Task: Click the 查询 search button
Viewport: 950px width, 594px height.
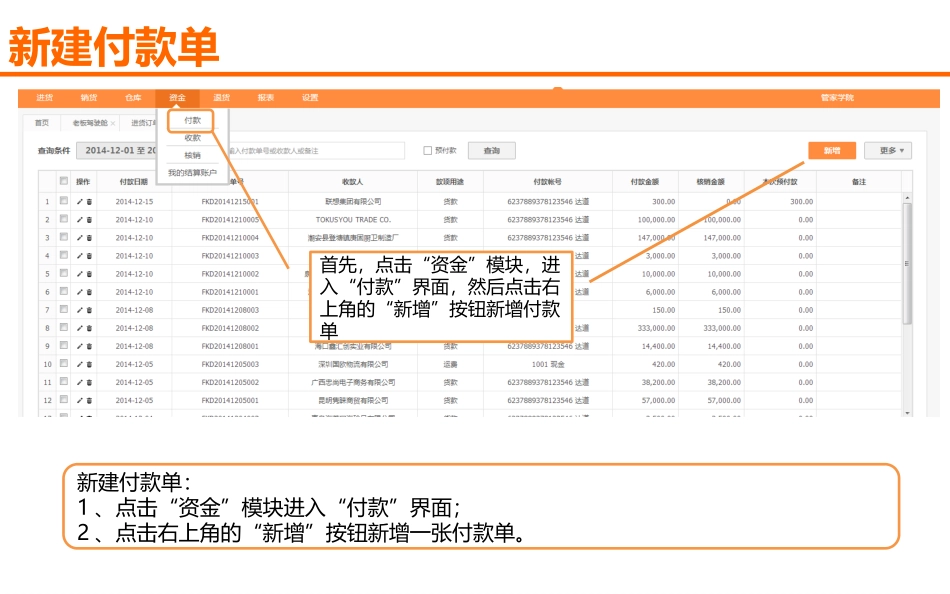Action: (492, 151)
